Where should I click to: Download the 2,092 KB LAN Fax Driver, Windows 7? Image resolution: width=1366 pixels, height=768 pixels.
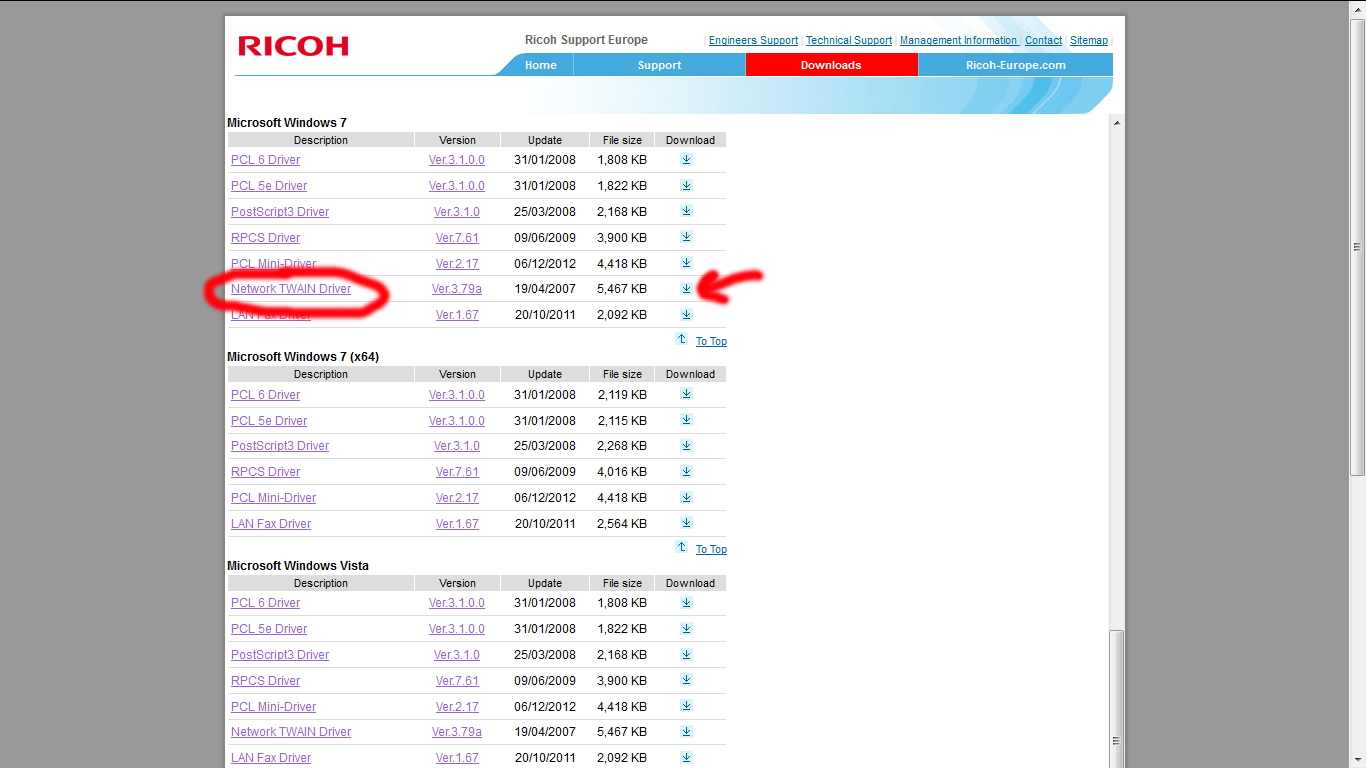[x=686, y=314]
